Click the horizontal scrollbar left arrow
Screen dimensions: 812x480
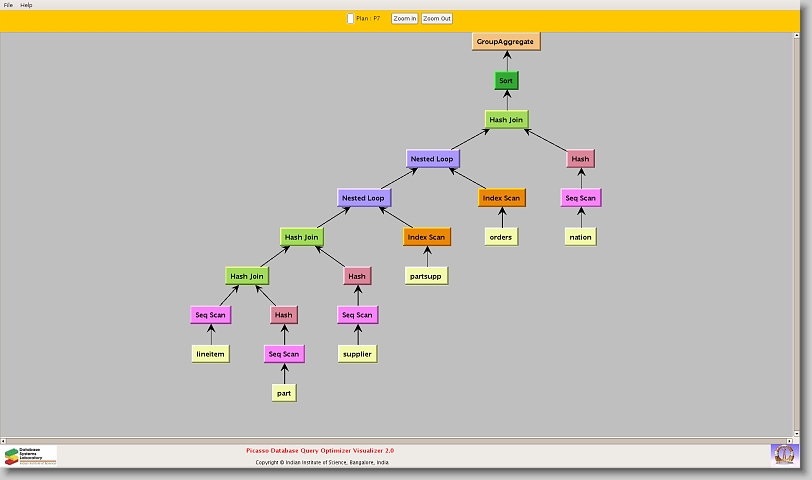pos(5,439)
